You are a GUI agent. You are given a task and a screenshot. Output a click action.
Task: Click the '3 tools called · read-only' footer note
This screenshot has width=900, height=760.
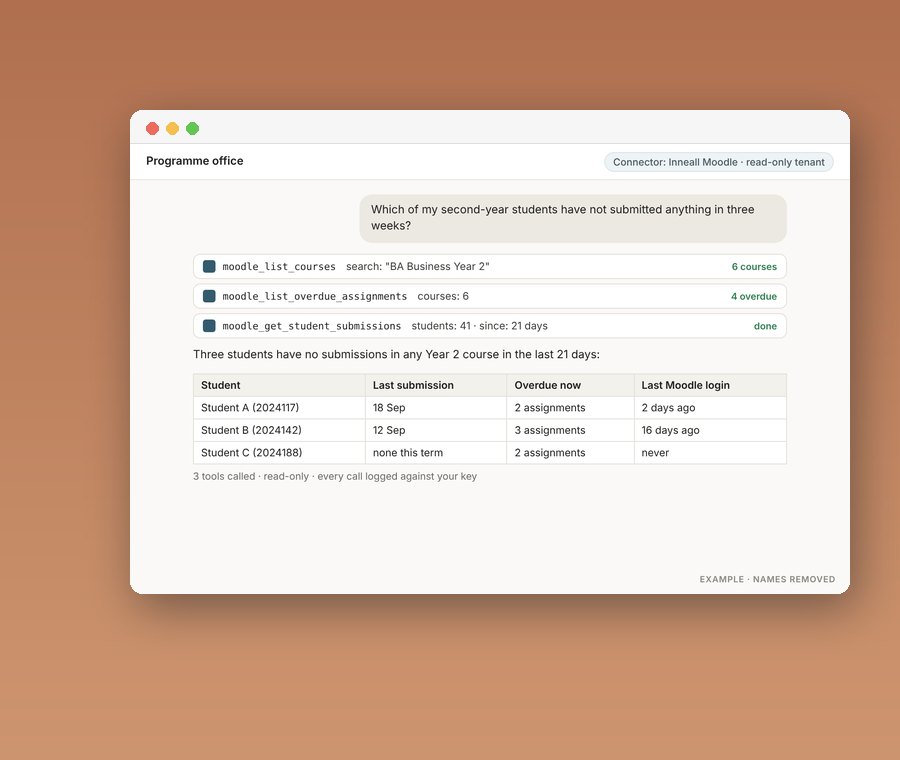(335, 476)
